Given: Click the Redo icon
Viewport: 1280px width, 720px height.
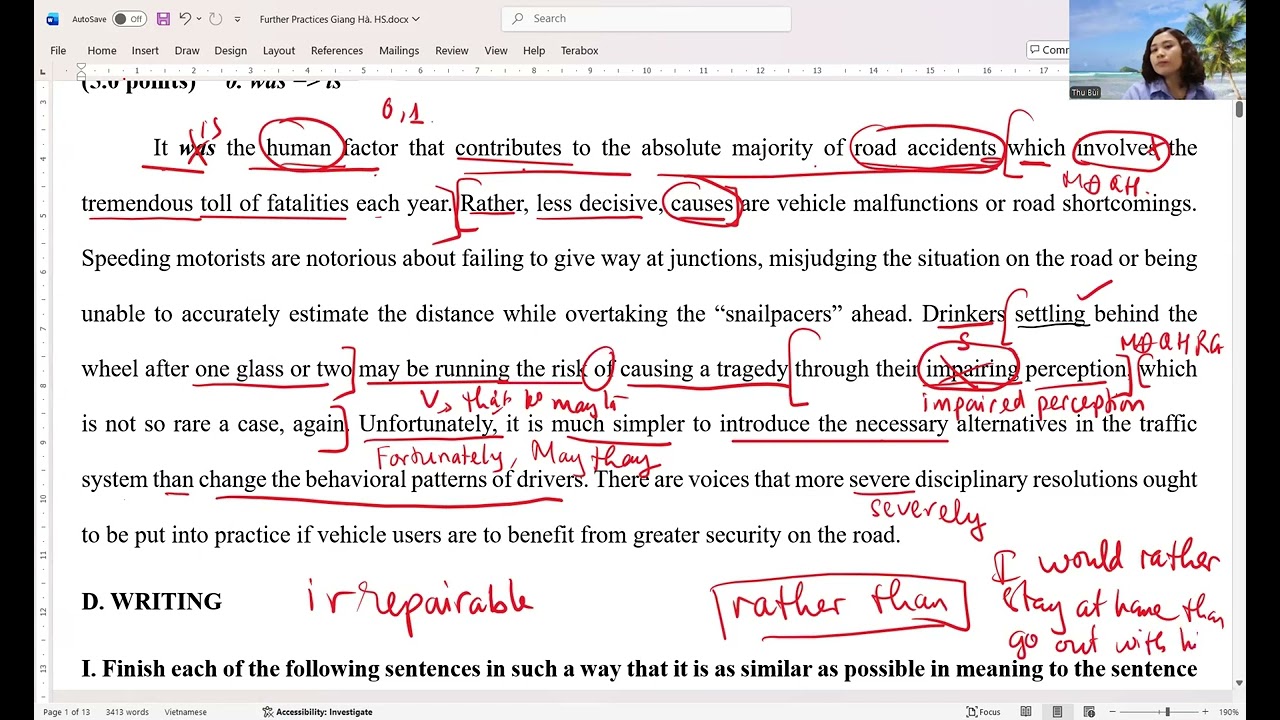Looking at the screenshot, I should click(215, 19).
